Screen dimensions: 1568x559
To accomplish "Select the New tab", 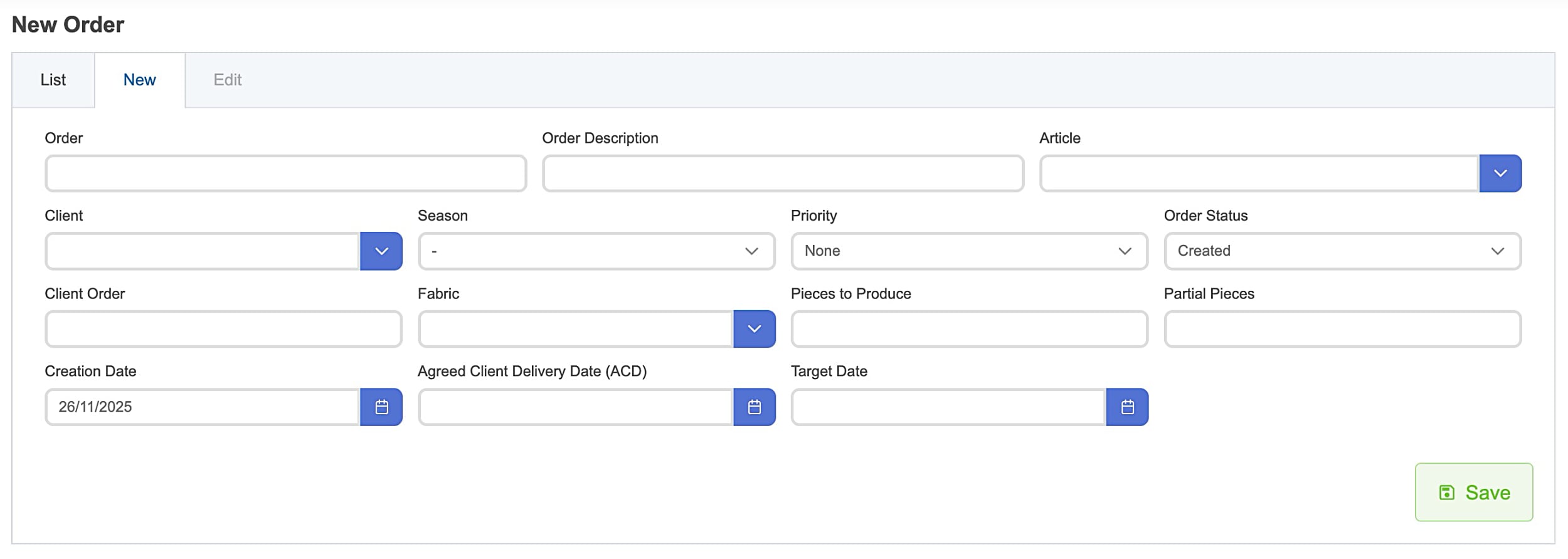I will [139, 80].
